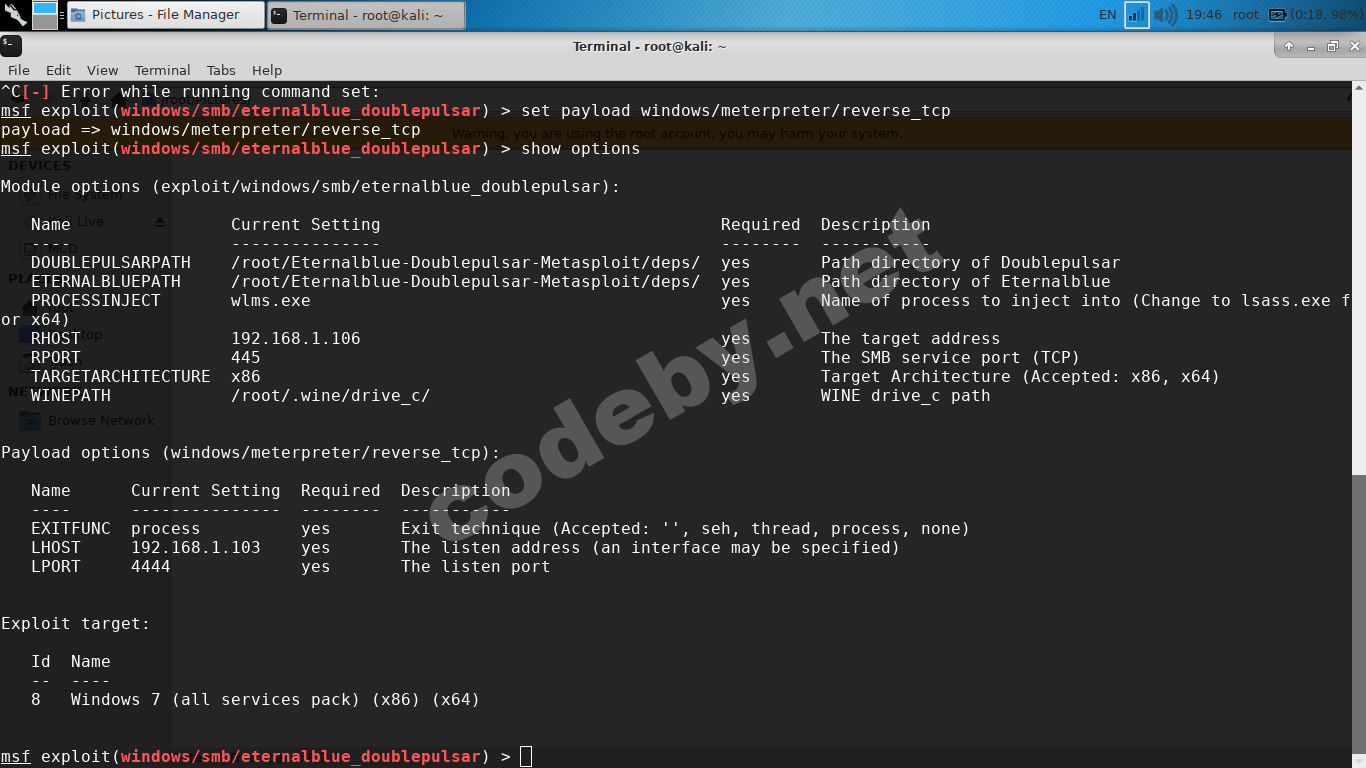Minimize the Terminal window
The height and width of the screenshot is (768, 1366).
pos(1311,46)
